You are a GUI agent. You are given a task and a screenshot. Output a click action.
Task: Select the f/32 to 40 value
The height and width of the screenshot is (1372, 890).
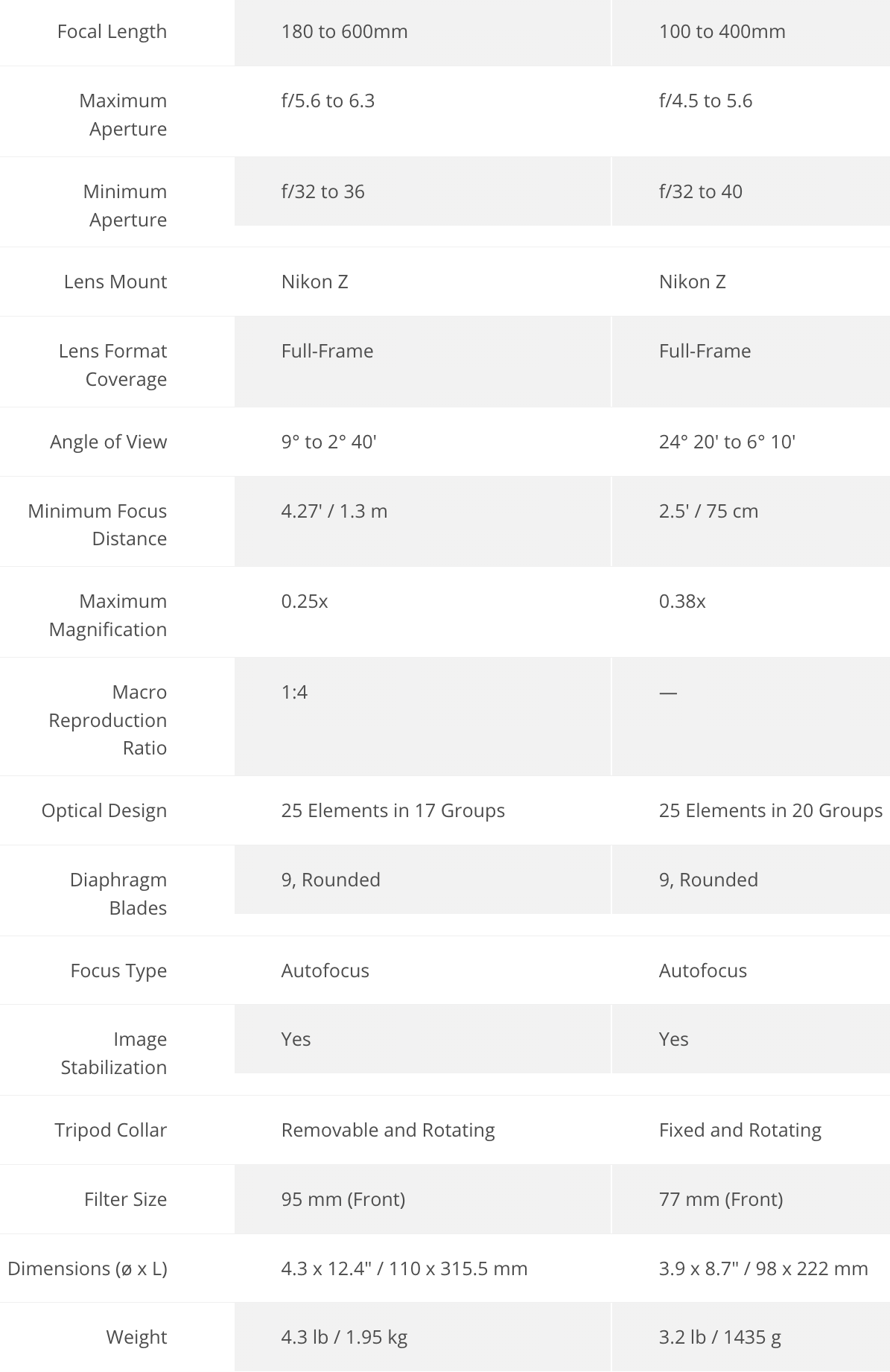point(700,191)
